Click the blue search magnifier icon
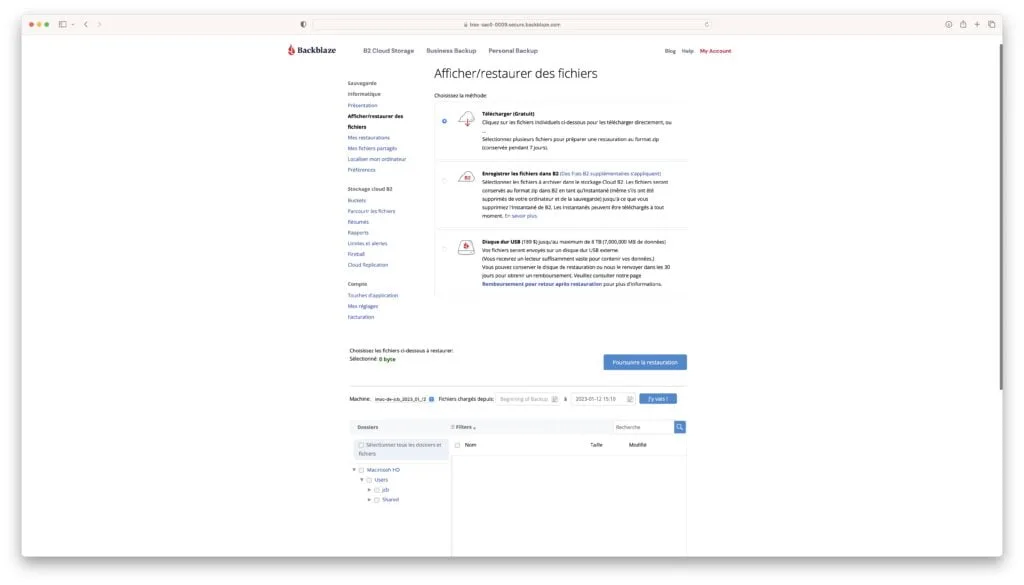Screen dimensions: 1024x585 click(679, 426)
